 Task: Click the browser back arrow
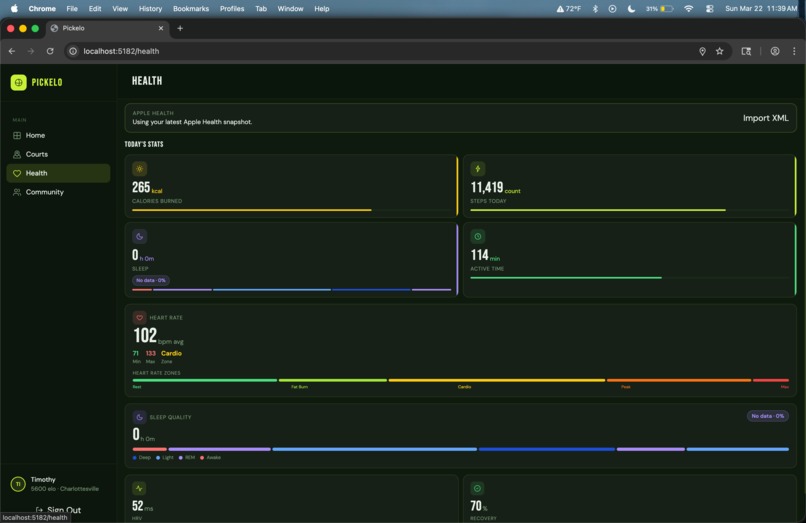point(12,51)
